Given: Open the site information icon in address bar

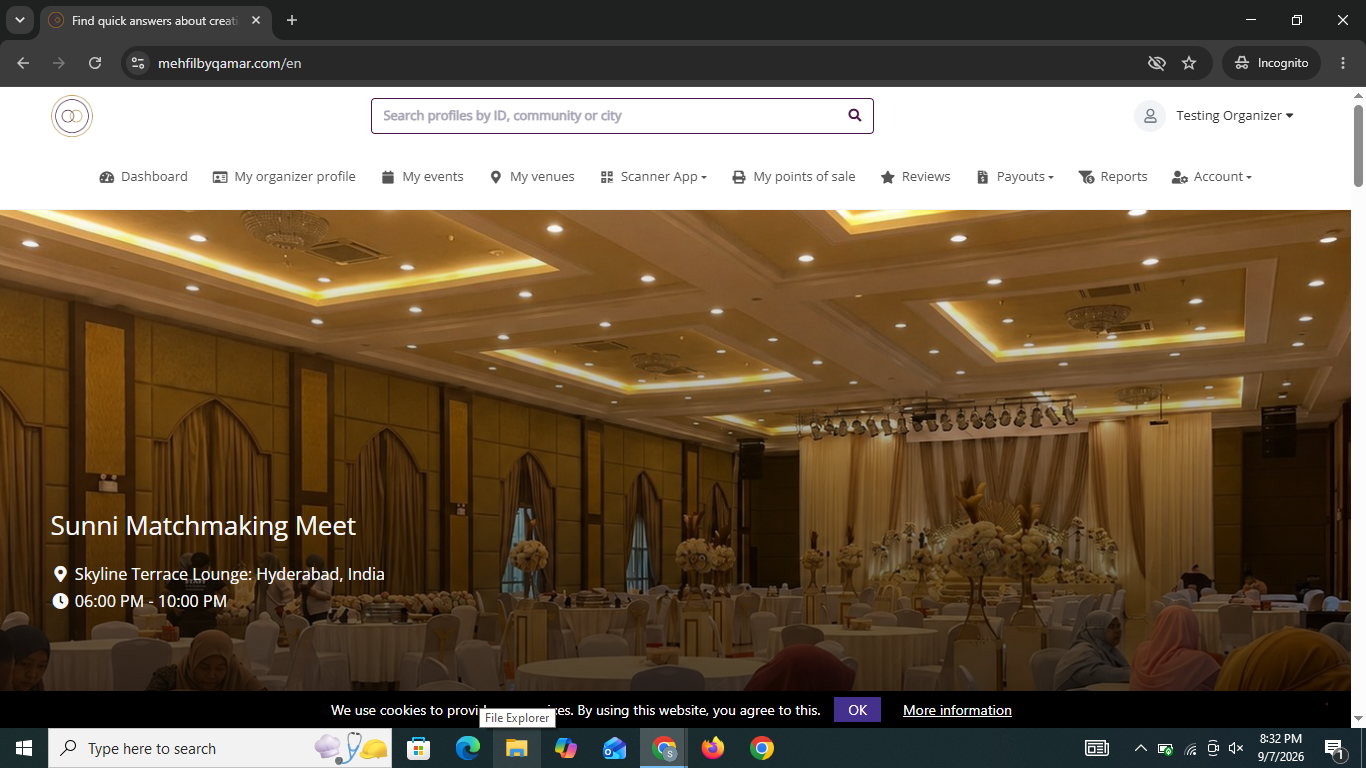Looking at the screenshot, I should point(138,63).
